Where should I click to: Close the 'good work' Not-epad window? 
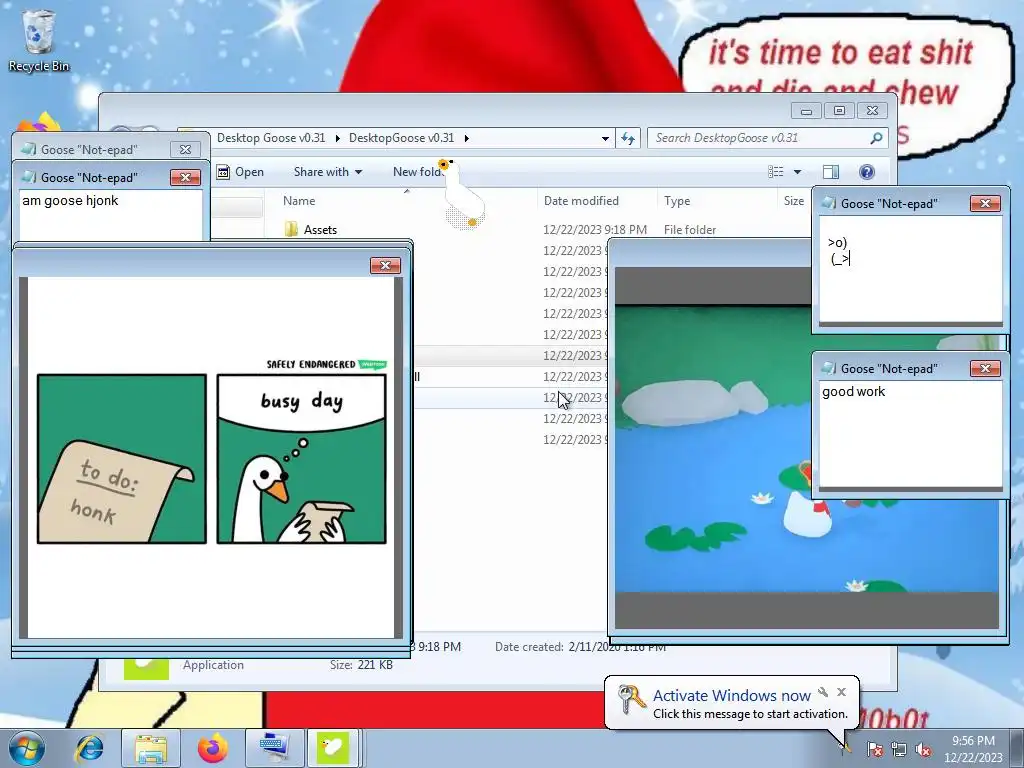985,369
